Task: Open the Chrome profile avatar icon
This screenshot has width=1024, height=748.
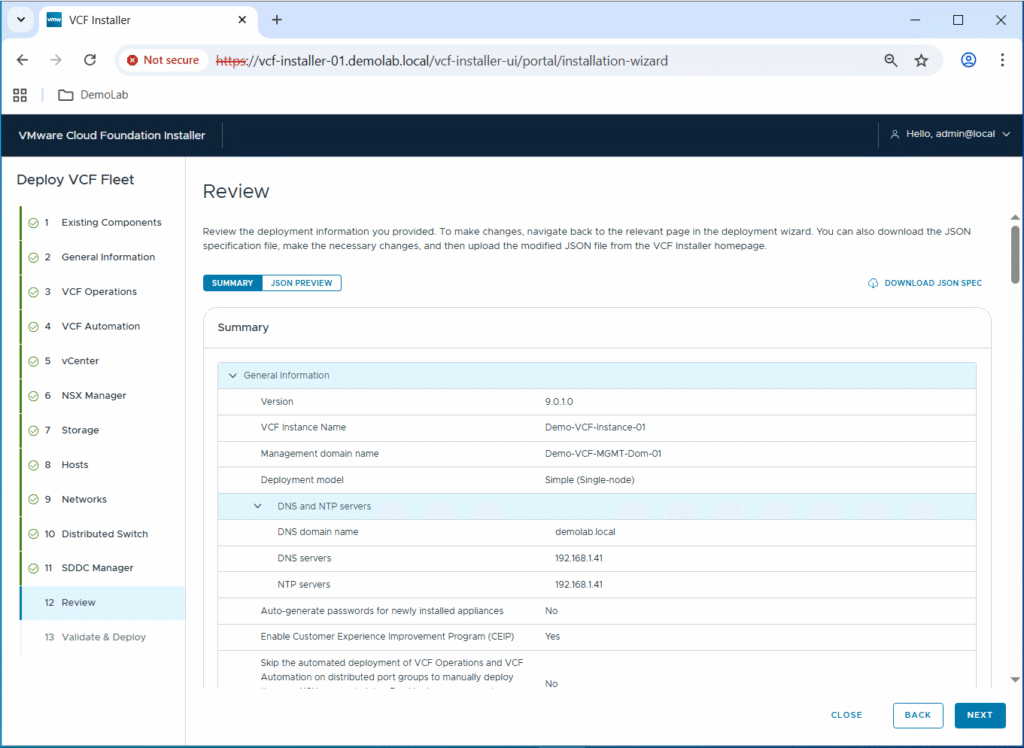Action: point(968,60)
